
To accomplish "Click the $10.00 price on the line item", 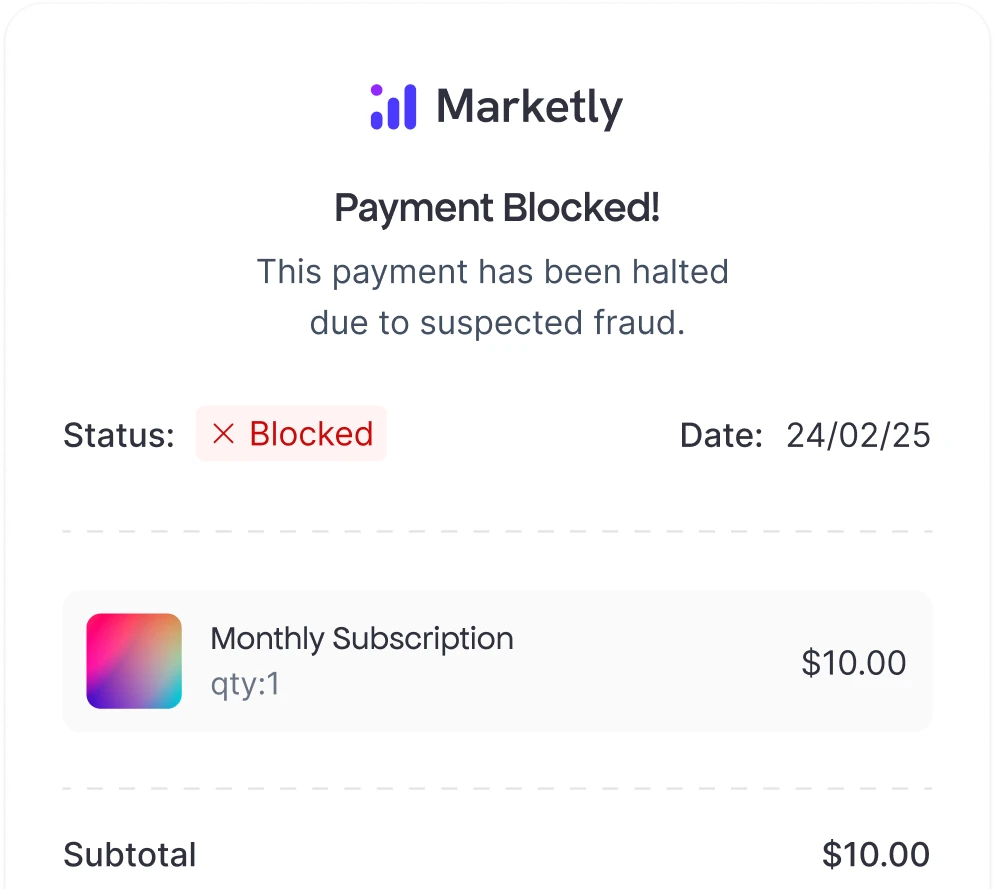I will coord(853,662).
